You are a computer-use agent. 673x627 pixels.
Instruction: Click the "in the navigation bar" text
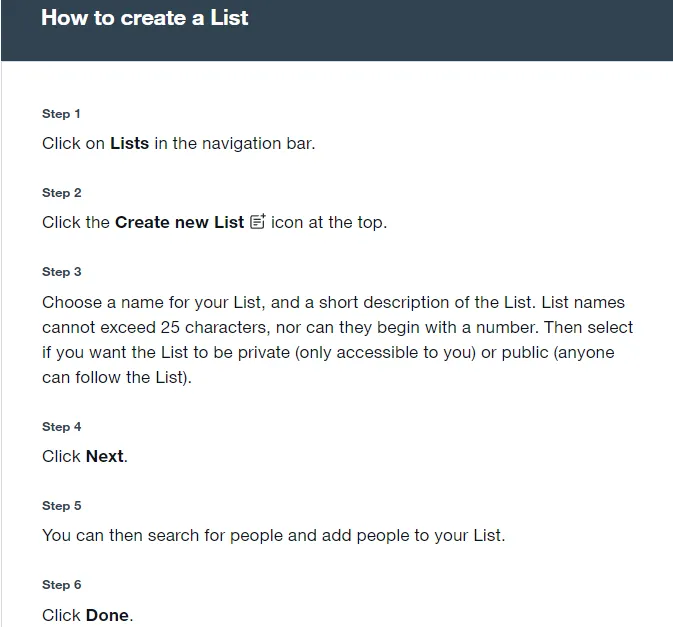click(234, 143)
